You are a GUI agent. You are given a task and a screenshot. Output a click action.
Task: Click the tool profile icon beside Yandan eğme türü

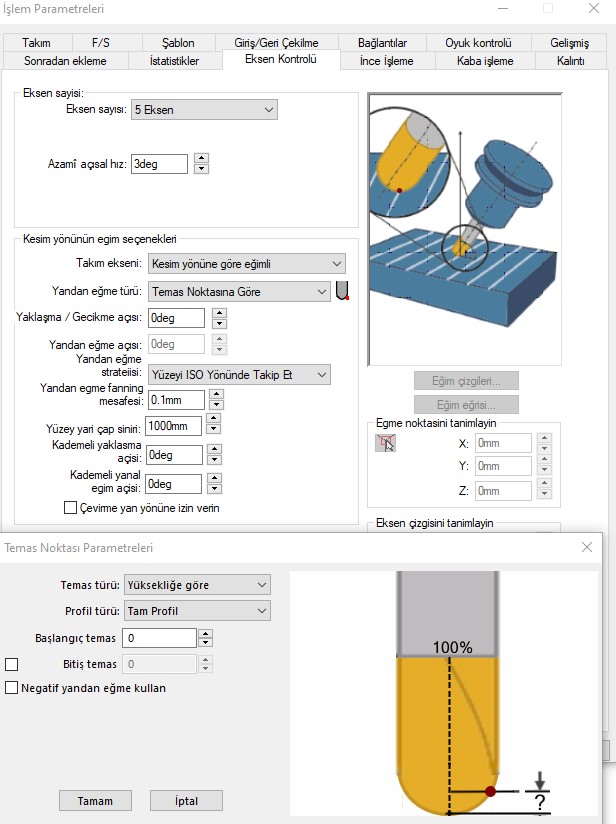(343, 291)
